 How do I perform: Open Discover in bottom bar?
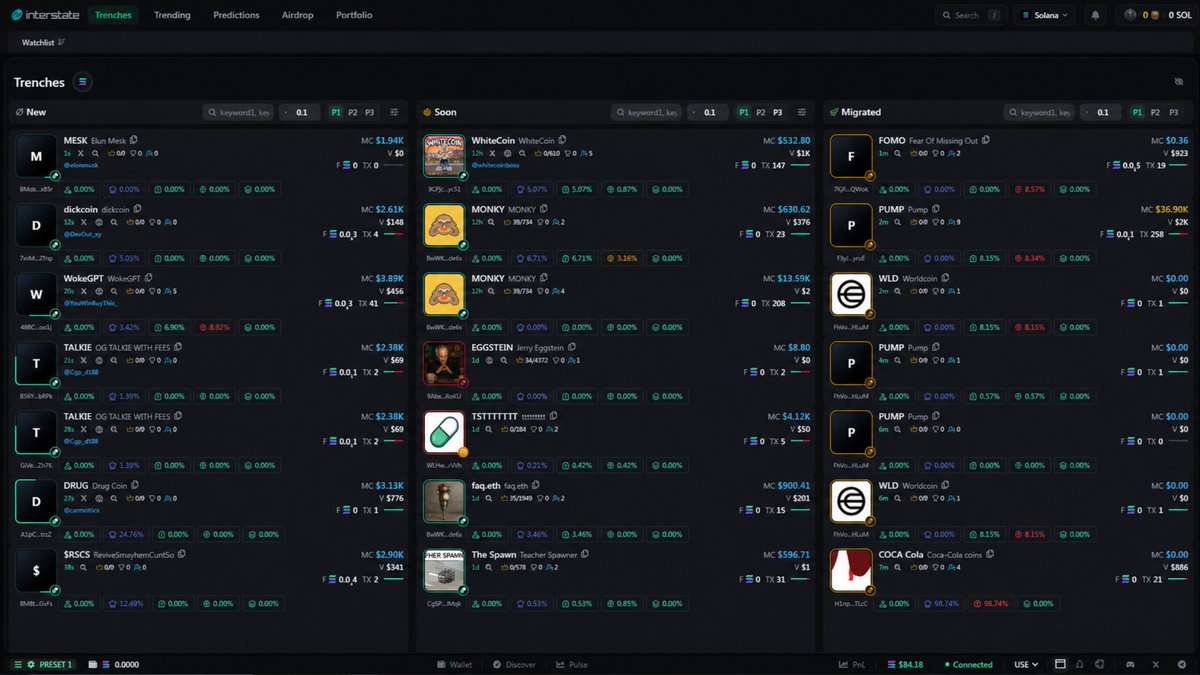click(x=514, y=664)
